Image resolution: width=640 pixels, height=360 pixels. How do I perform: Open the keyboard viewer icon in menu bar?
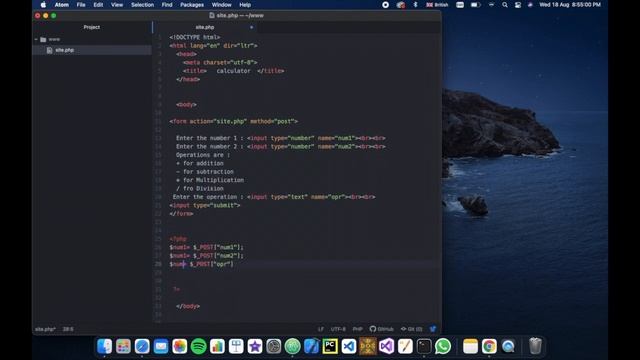pyautogui.click(x=460, y=5)
